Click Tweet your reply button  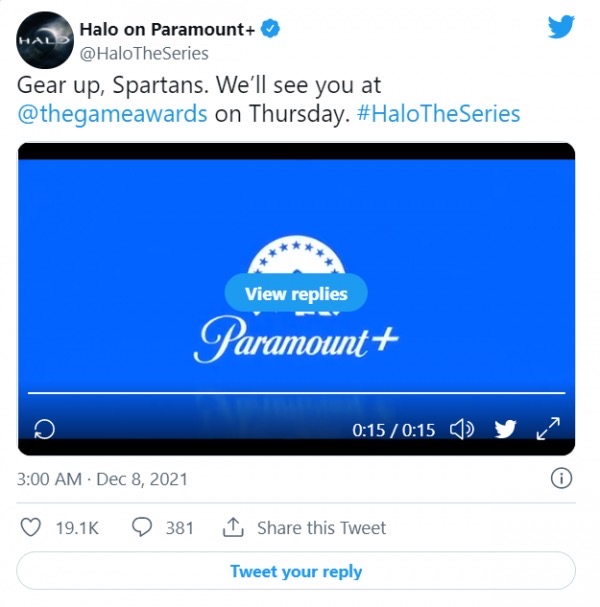[296, 571]
